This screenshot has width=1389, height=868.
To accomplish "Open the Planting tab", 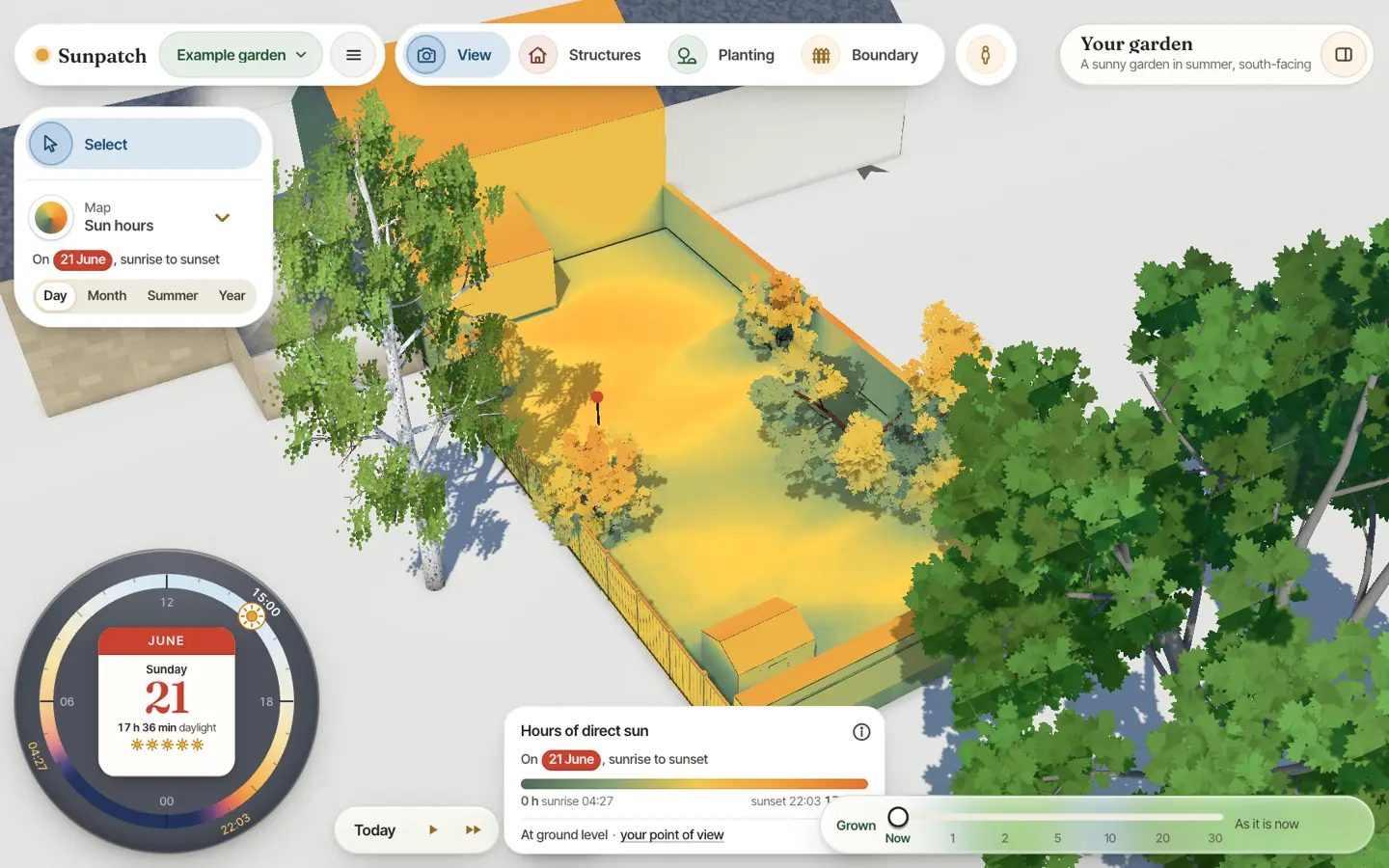I will tap(722, 55).
